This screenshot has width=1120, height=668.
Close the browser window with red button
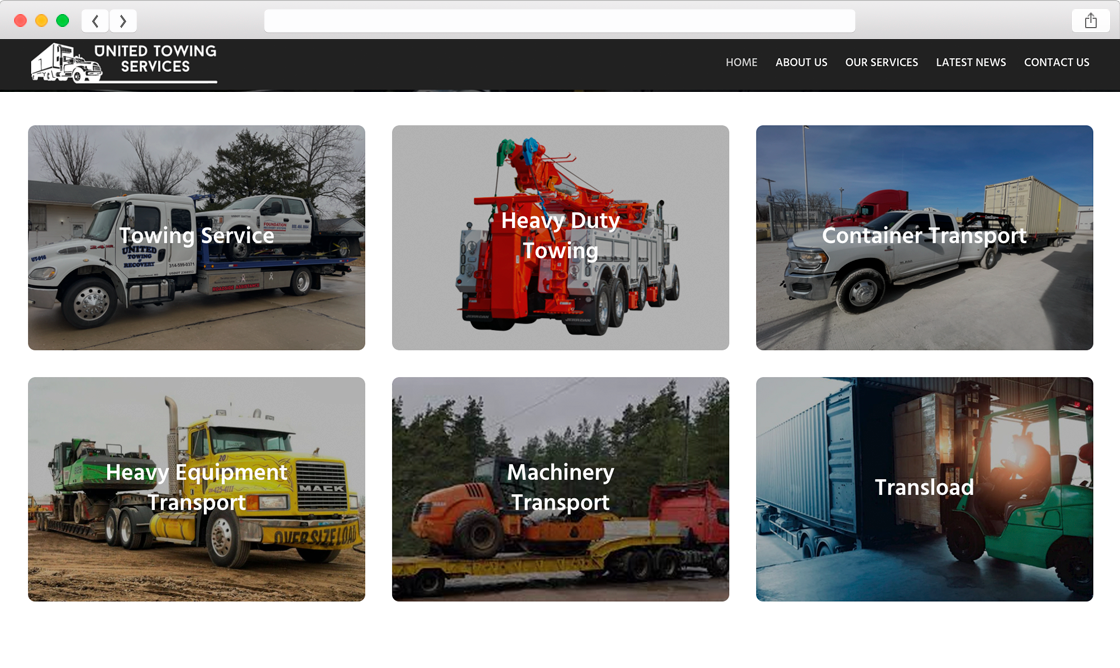[x=20, y=21]
